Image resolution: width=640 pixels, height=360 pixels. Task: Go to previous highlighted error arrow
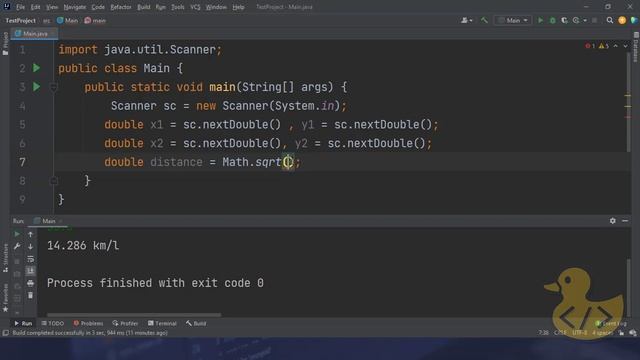[616, 46]
